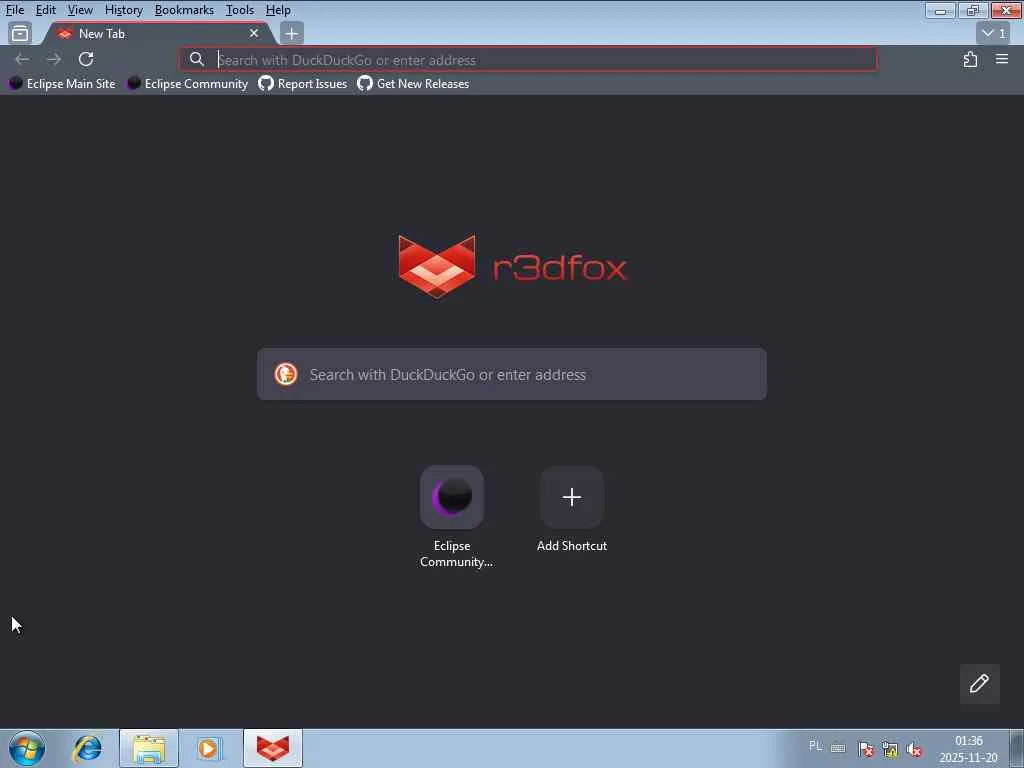Open the Extensions puzzle-piece menu
Screen dimensions: 1024x768
tap(970, 59)
